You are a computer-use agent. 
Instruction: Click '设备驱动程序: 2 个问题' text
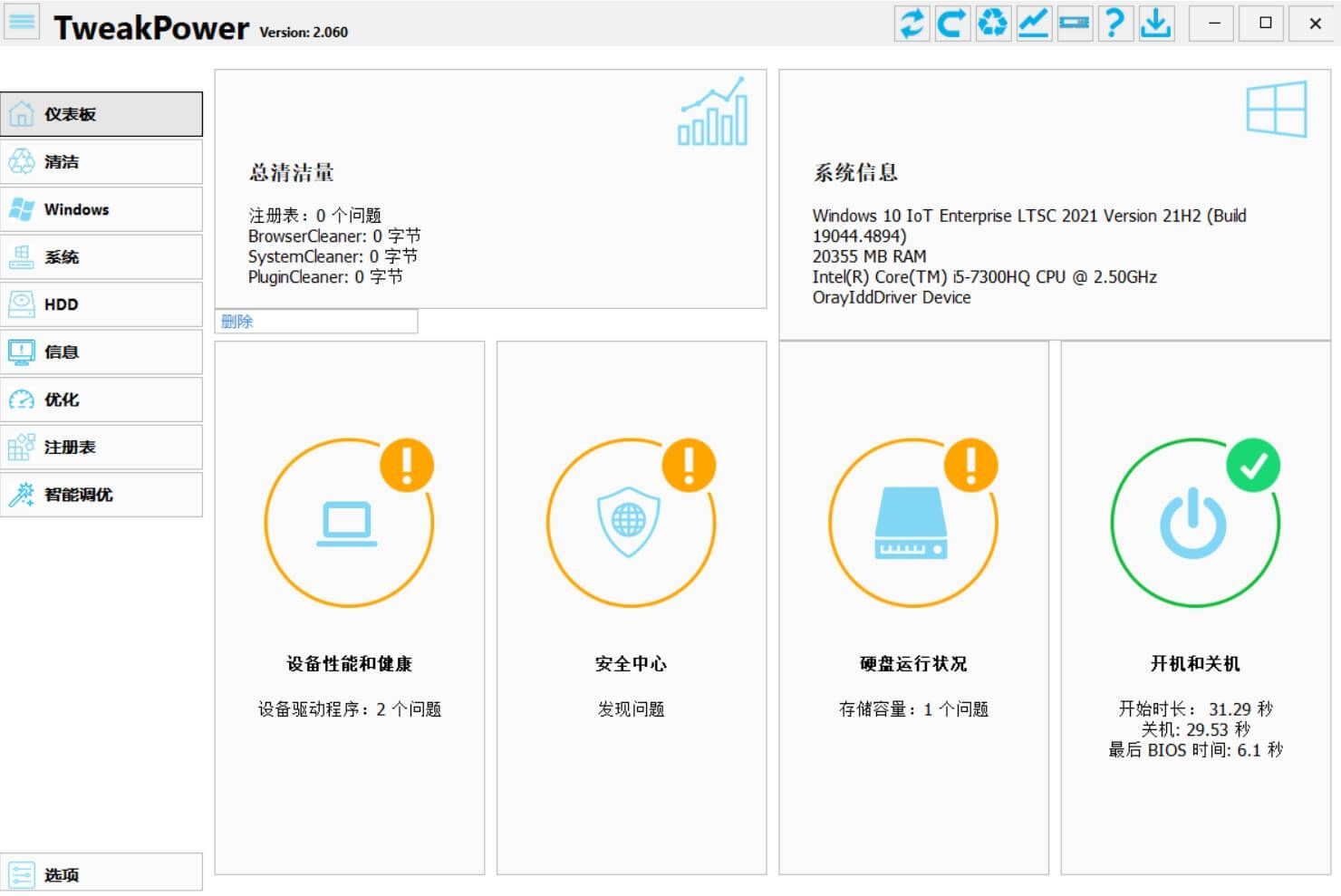(350, 709)
